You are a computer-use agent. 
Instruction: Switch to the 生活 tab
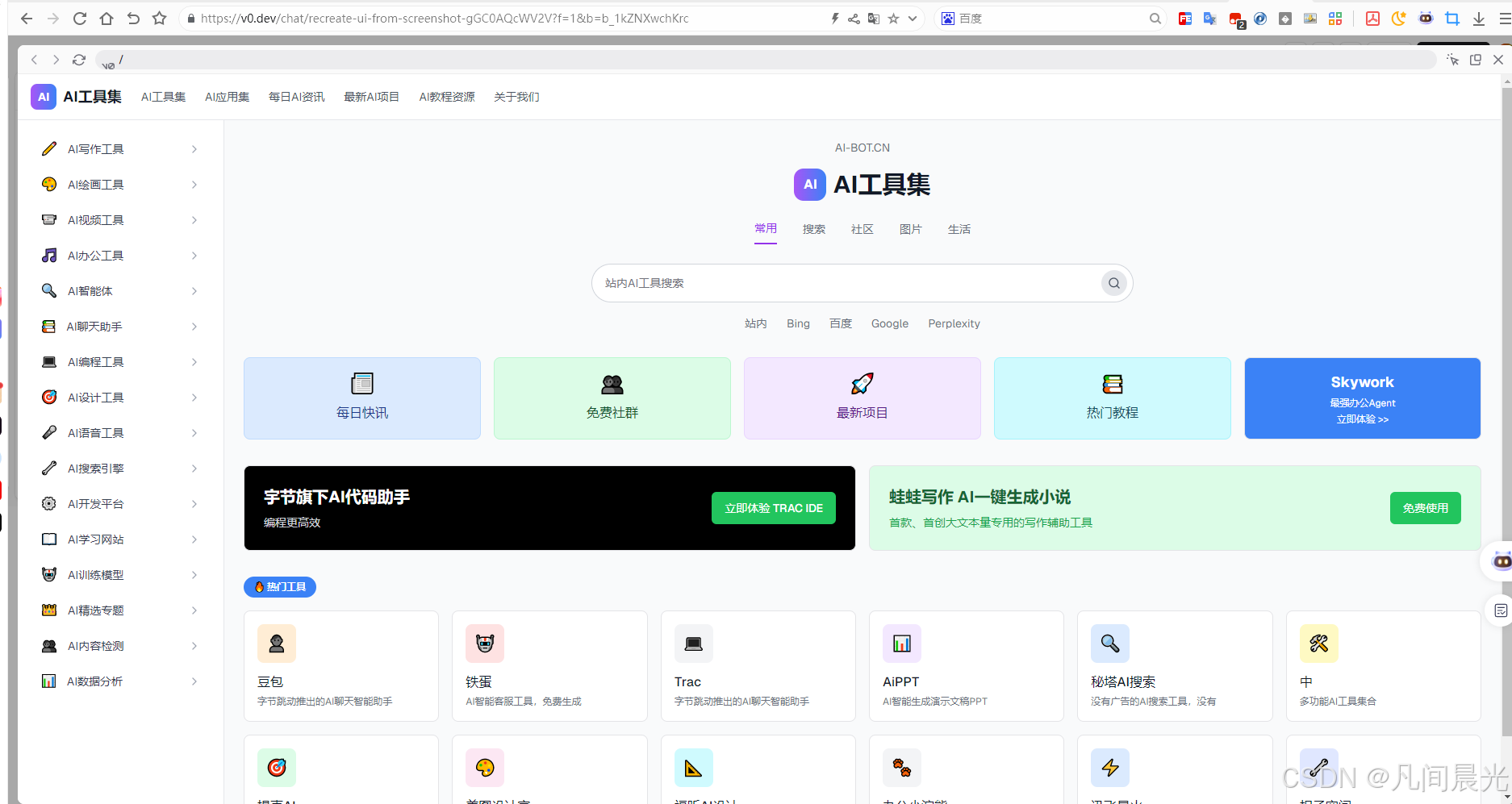coord(959,230)
